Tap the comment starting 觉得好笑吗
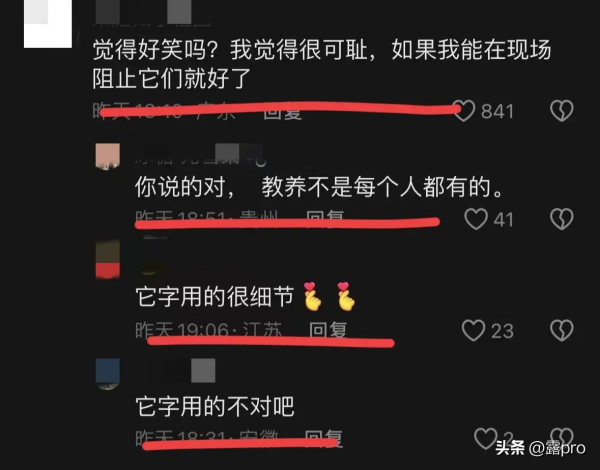Viewport: 600px width, 470px height. click(x=321, y=64)
